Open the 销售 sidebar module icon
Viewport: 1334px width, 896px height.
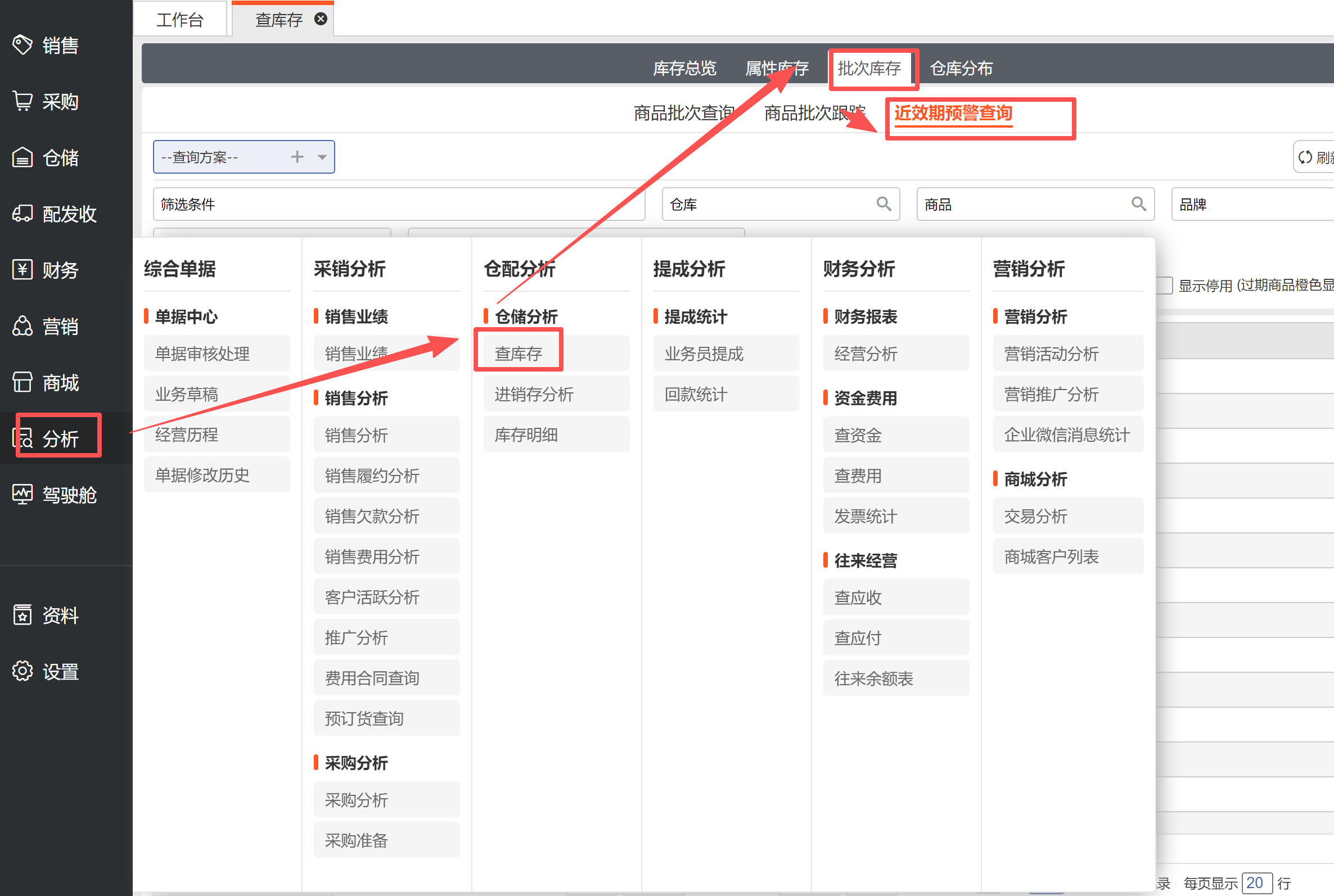click(x=22, y=44)
